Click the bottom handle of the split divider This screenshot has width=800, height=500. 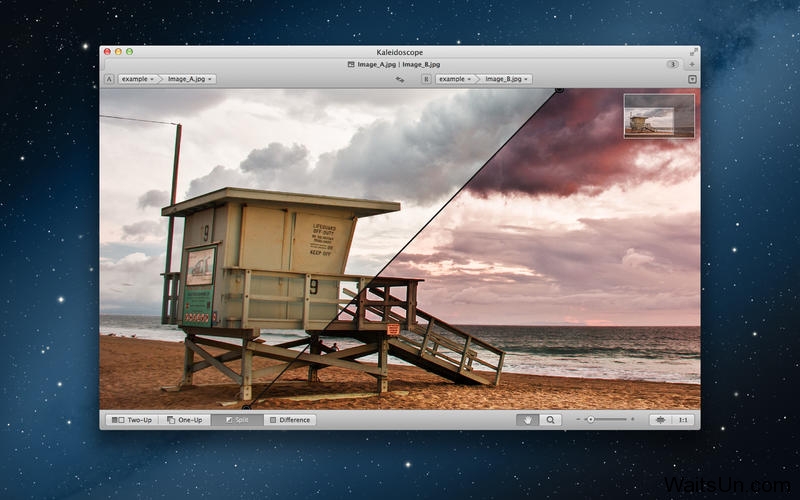(x=246, y=406)
